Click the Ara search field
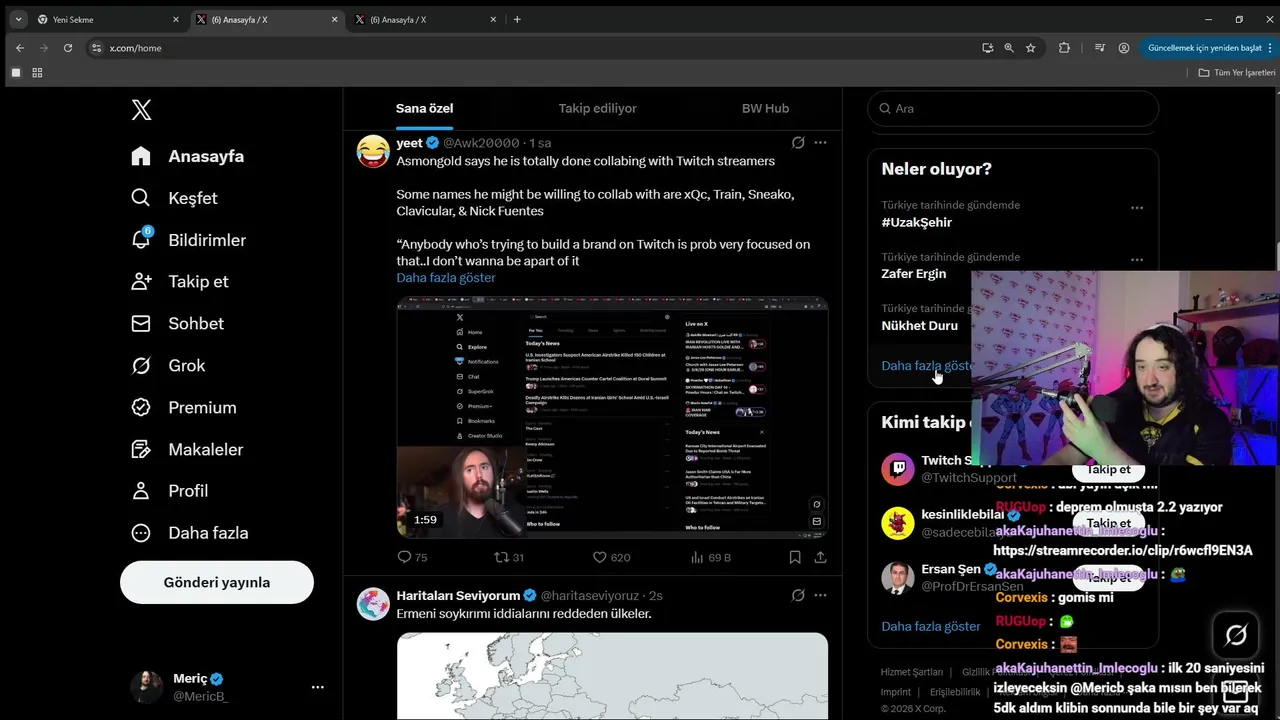 pos(1013,108)
